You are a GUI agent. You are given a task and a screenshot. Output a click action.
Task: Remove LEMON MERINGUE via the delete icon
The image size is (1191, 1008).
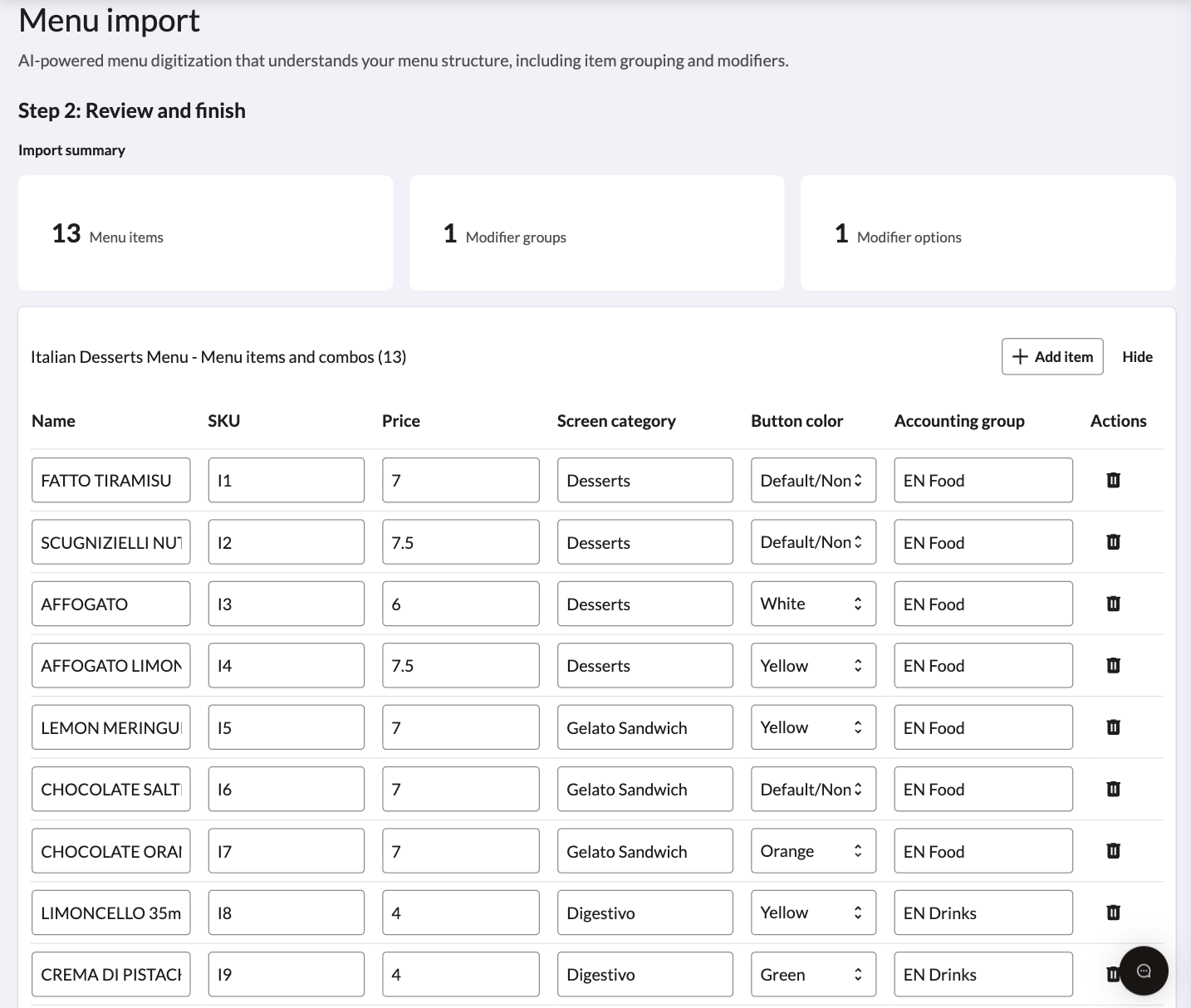(x=1113, y=727)
